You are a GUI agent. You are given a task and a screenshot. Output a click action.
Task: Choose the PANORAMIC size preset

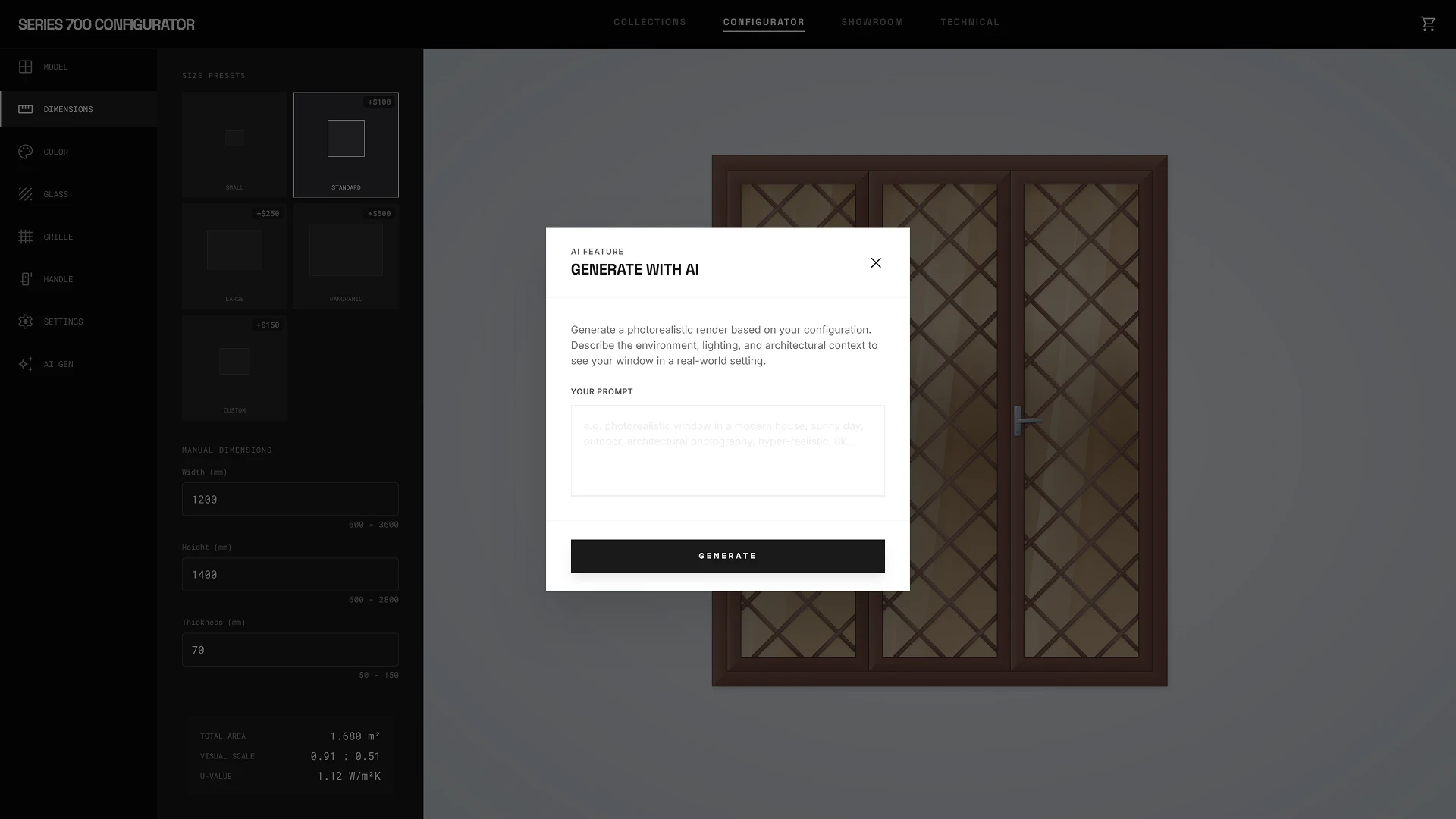tap(346, 256)
